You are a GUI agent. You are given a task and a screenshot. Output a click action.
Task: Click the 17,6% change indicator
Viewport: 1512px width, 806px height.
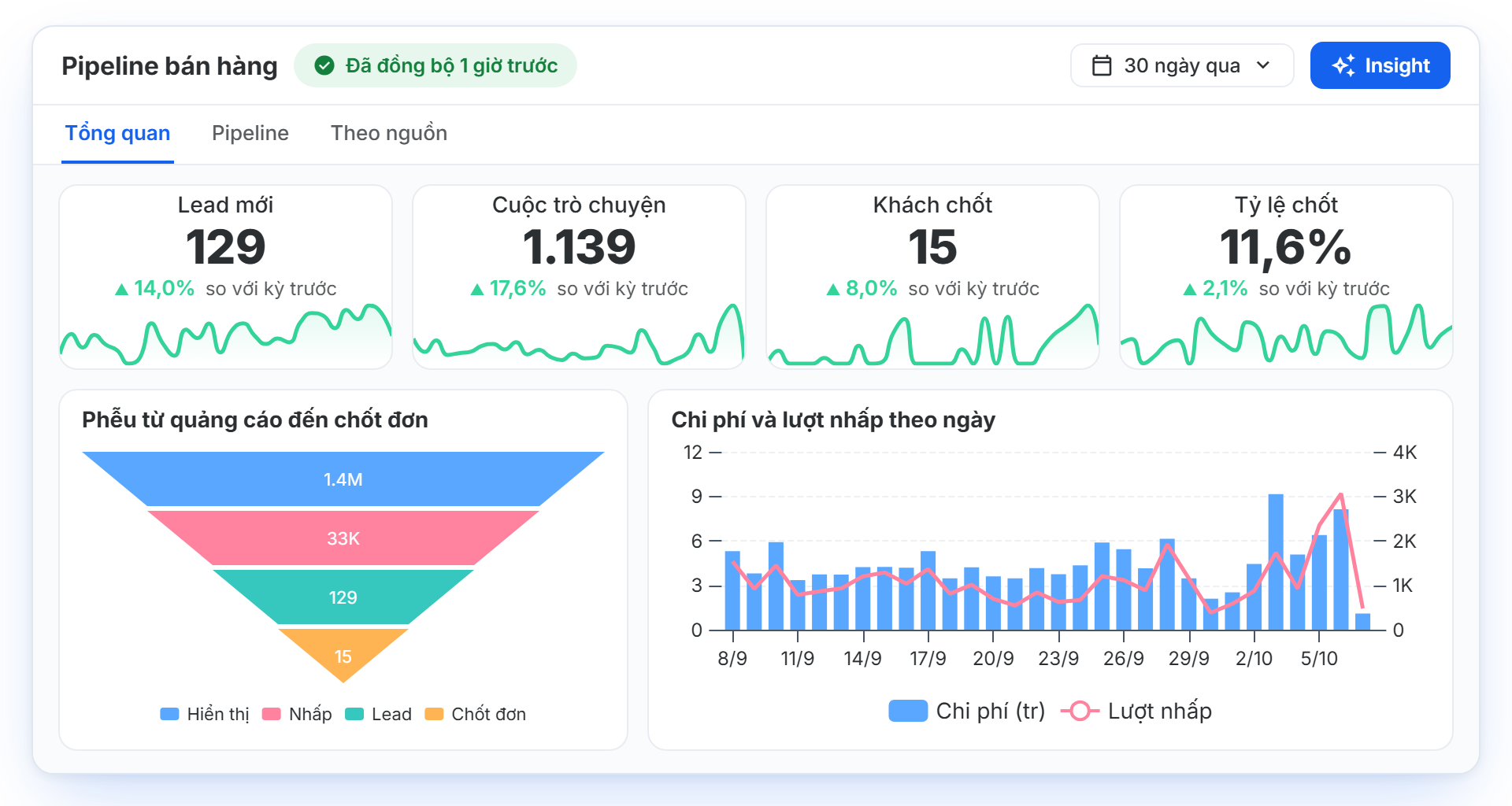(x=508, y=289)
